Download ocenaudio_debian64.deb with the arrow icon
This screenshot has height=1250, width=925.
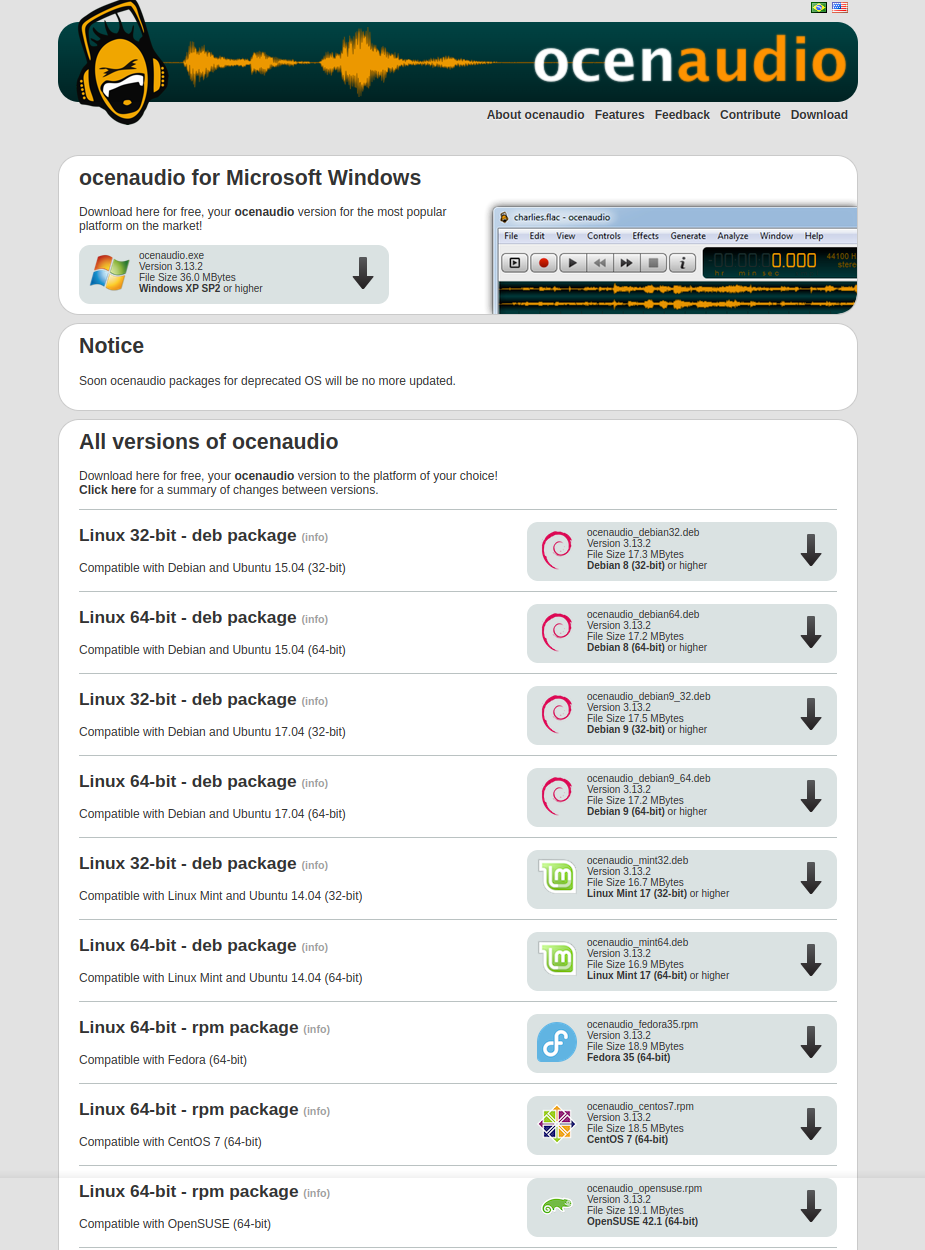click(x=811, y=632)
